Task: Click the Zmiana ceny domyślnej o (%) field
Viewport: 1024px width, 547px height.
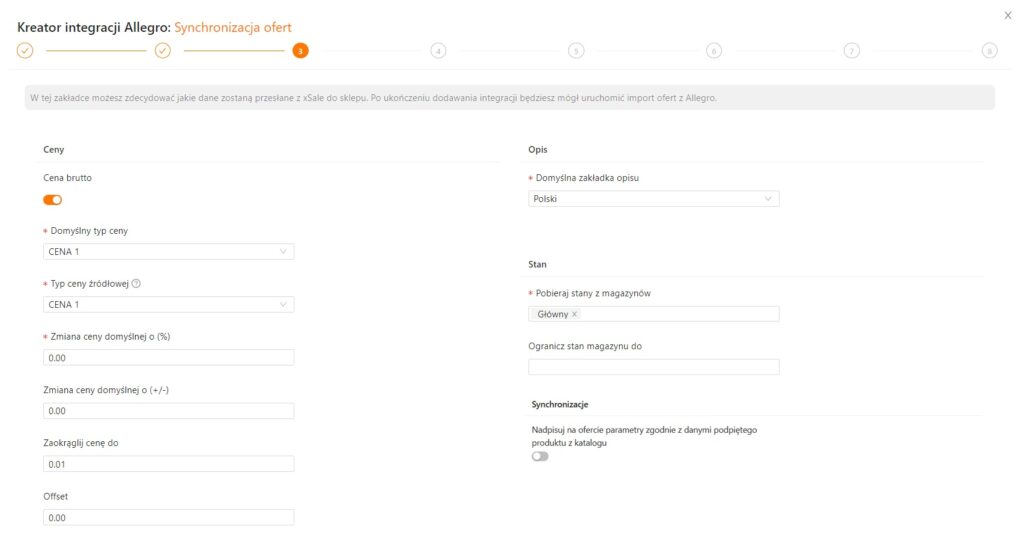Action: pyautogui.click(x=169, y=358)
